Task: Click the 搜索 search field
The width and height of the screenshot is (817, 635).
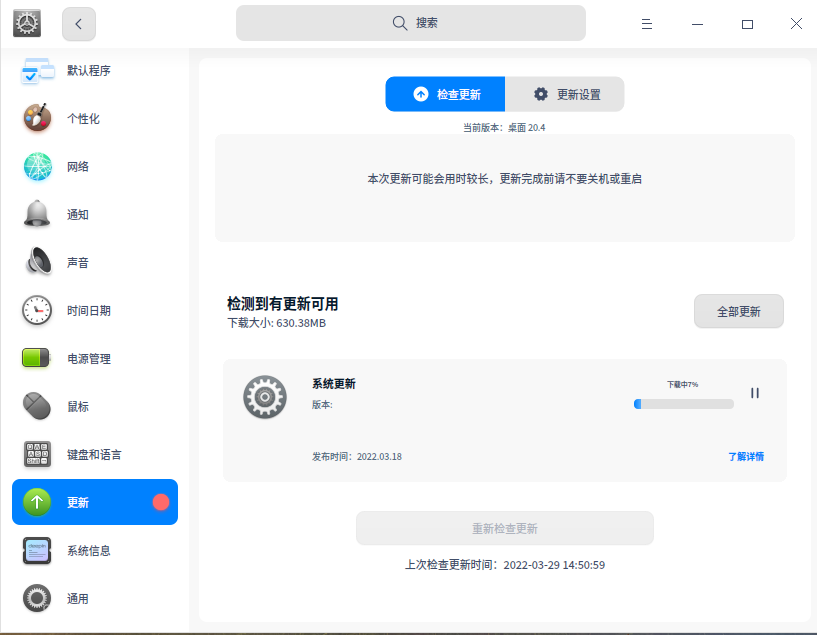Action: pos(410,22)
